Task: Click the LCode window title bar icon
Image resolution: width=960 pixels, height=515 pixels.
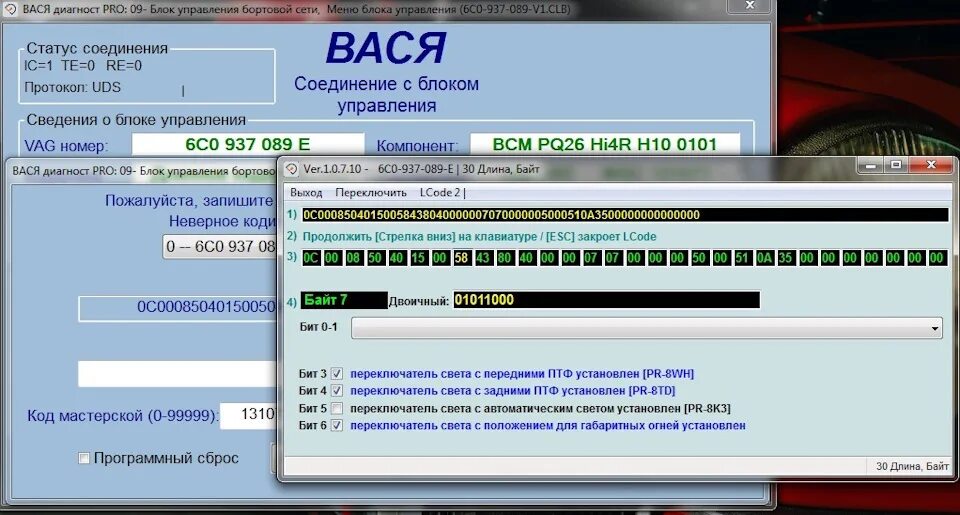Action: 292,169
